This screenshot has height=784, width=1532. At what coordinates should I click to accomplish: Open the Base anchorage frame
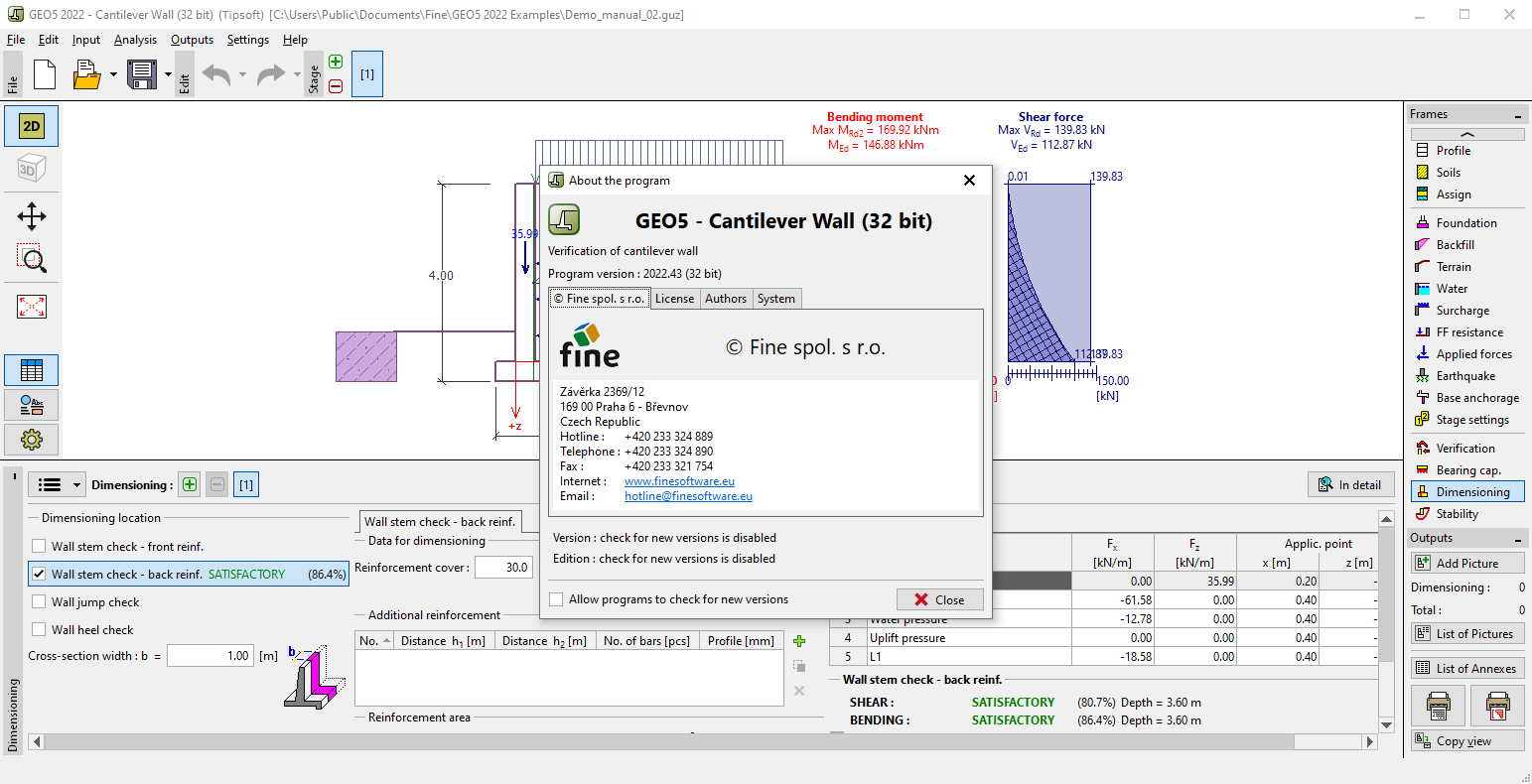pyautogui.click(x=1467, y=398)
